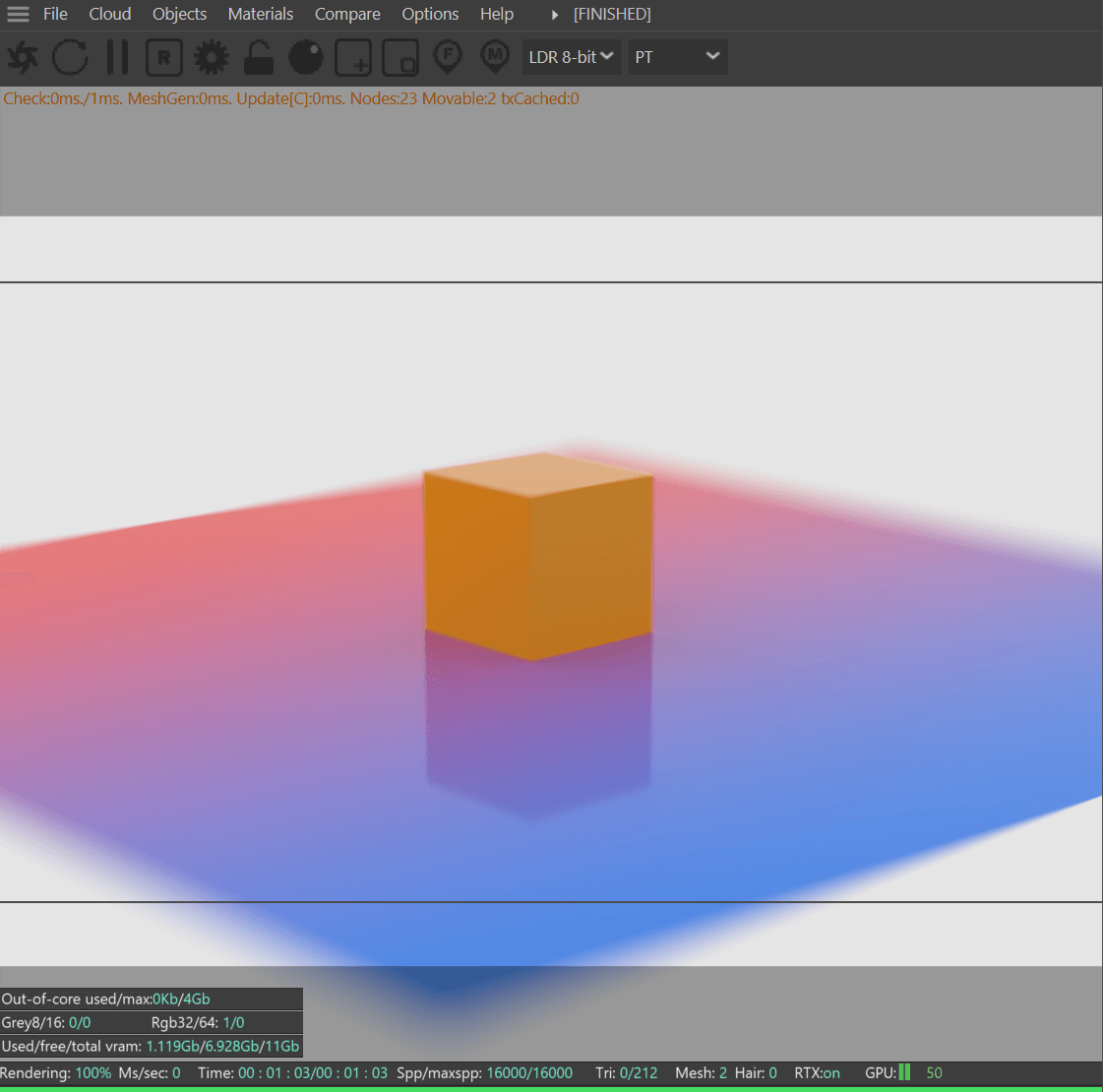
Task: Click the pick material M pin icon
Action: pyautogui.click(x=495, y=57)
